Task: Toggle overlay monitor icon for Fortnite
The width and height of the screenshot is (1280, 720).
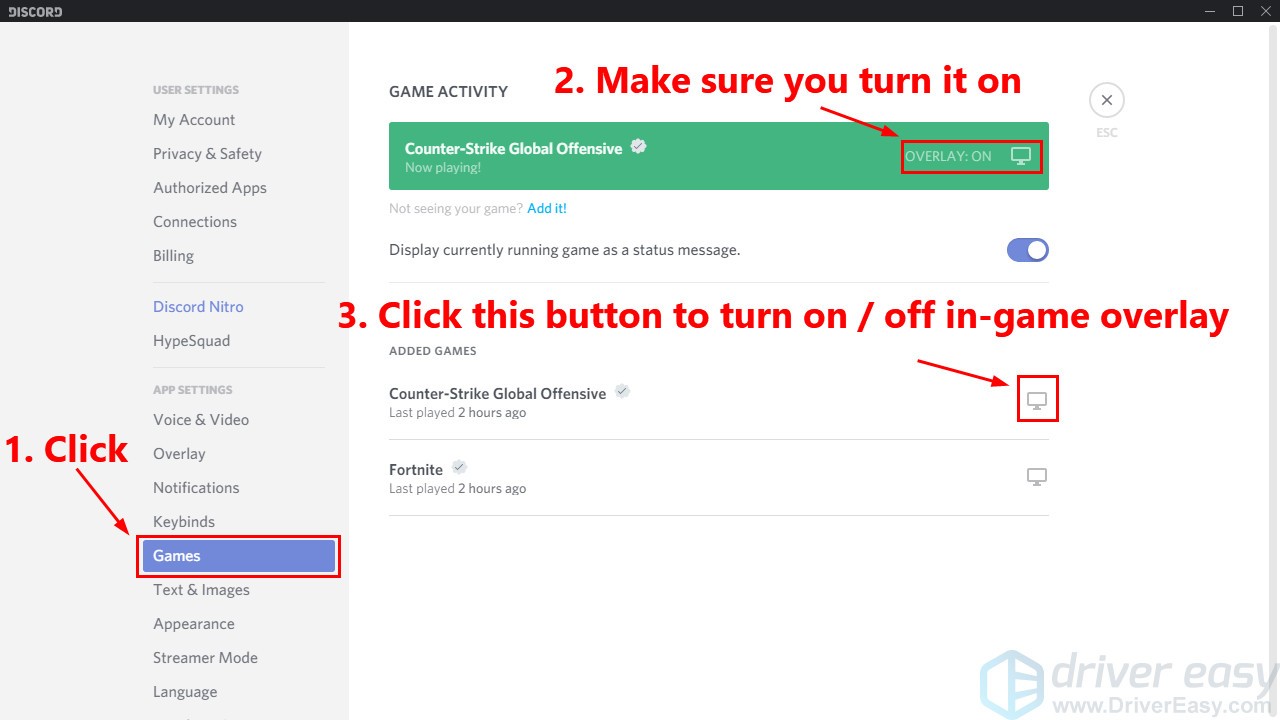Action: [x=1037, y=477]
